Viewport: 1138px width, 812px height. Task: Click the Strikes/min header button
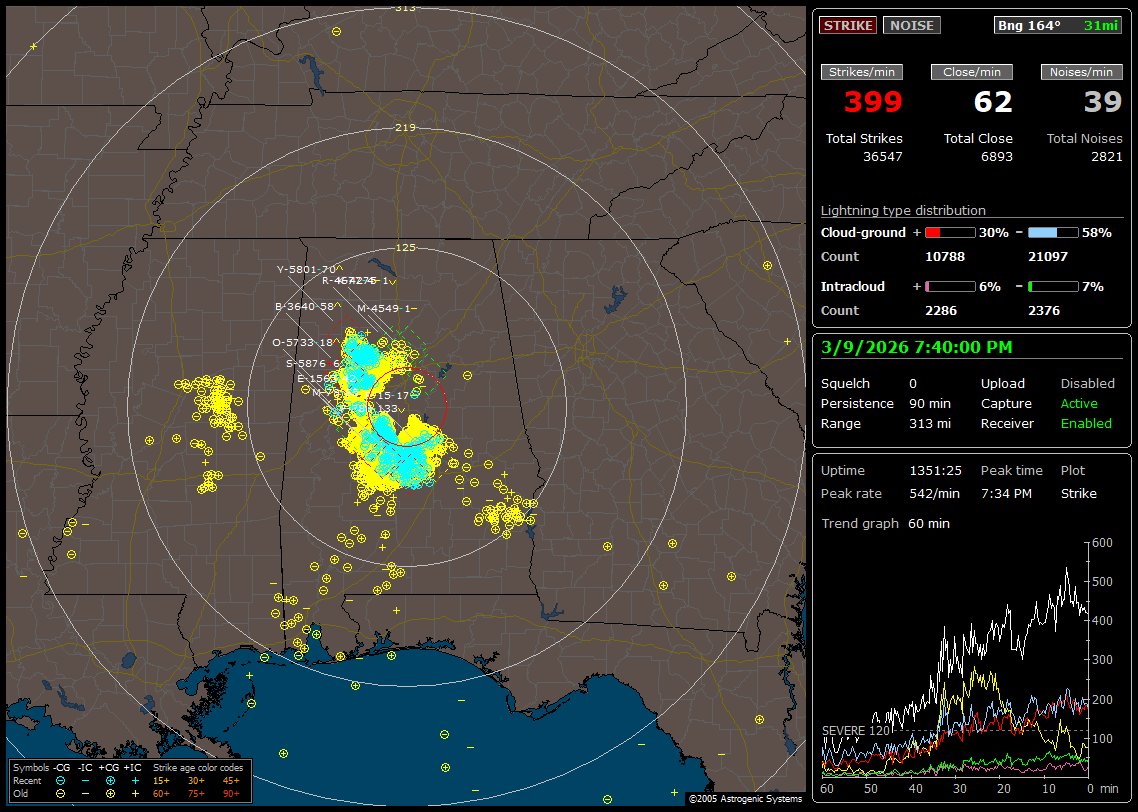tap(861, 72)
